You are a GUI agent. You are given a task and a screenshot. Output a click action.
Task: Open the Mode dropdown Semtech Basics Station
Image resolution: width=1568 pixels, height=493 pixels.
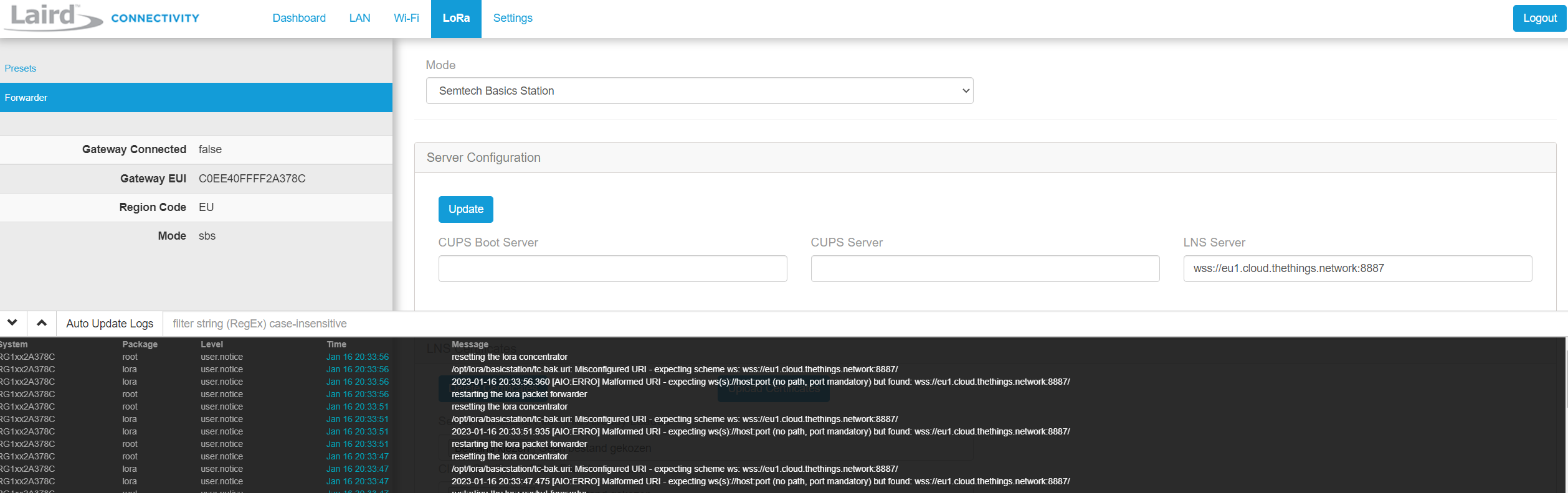[700, 91]
